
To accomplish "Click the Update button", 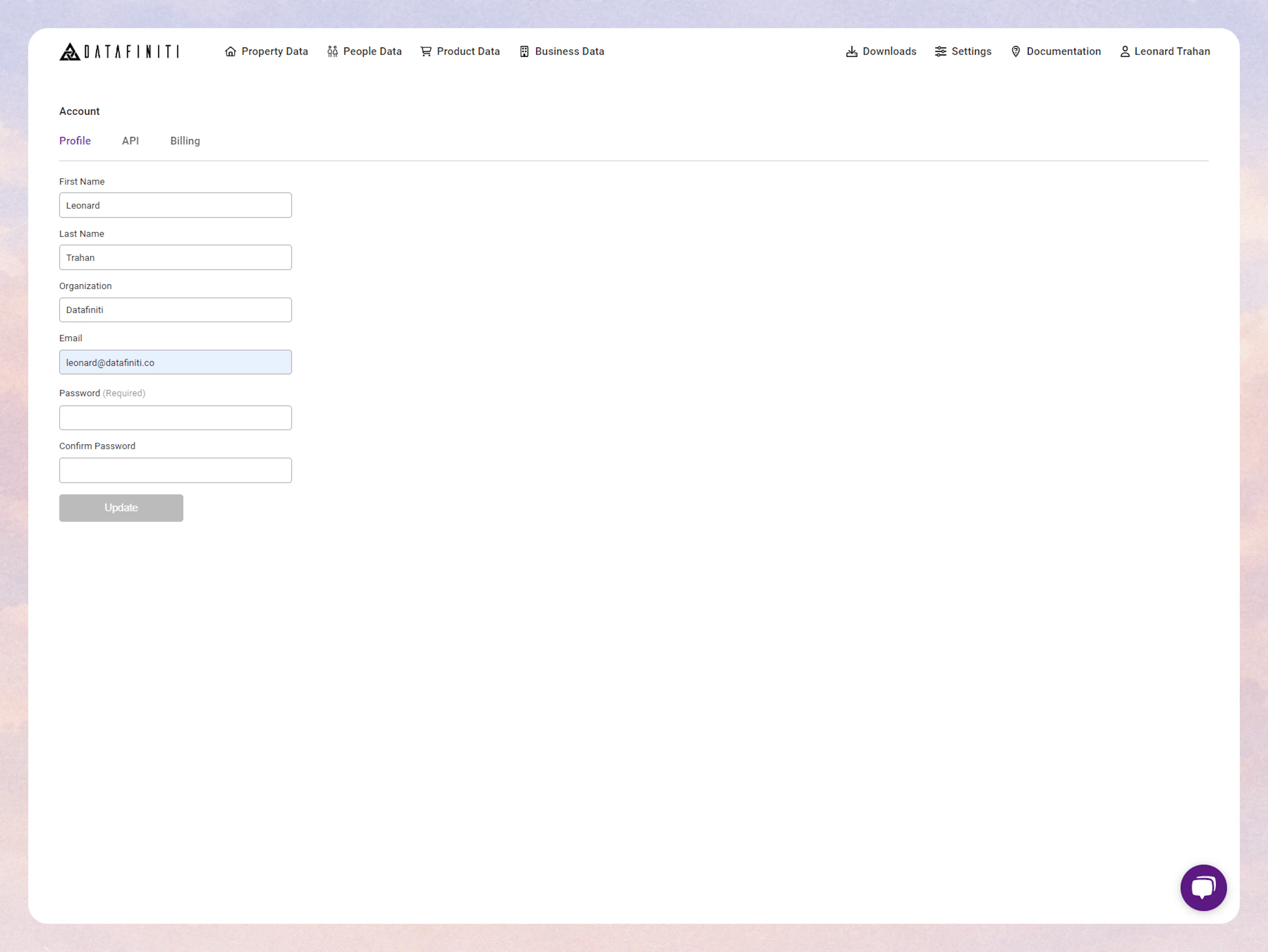I will [121, 508].
